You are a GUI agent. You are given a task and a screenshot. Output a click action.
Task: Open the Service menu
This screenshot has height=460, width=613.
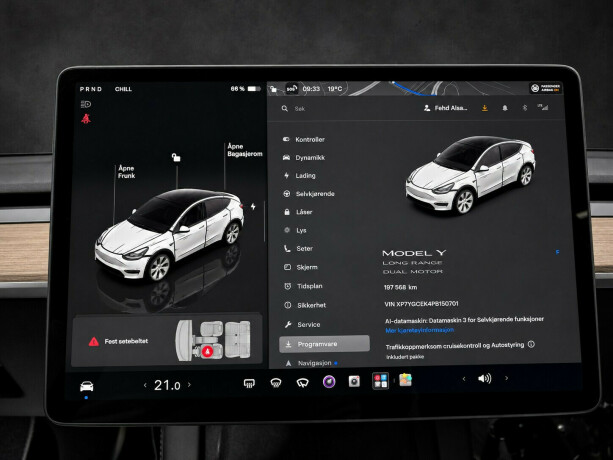pos(303,324)
